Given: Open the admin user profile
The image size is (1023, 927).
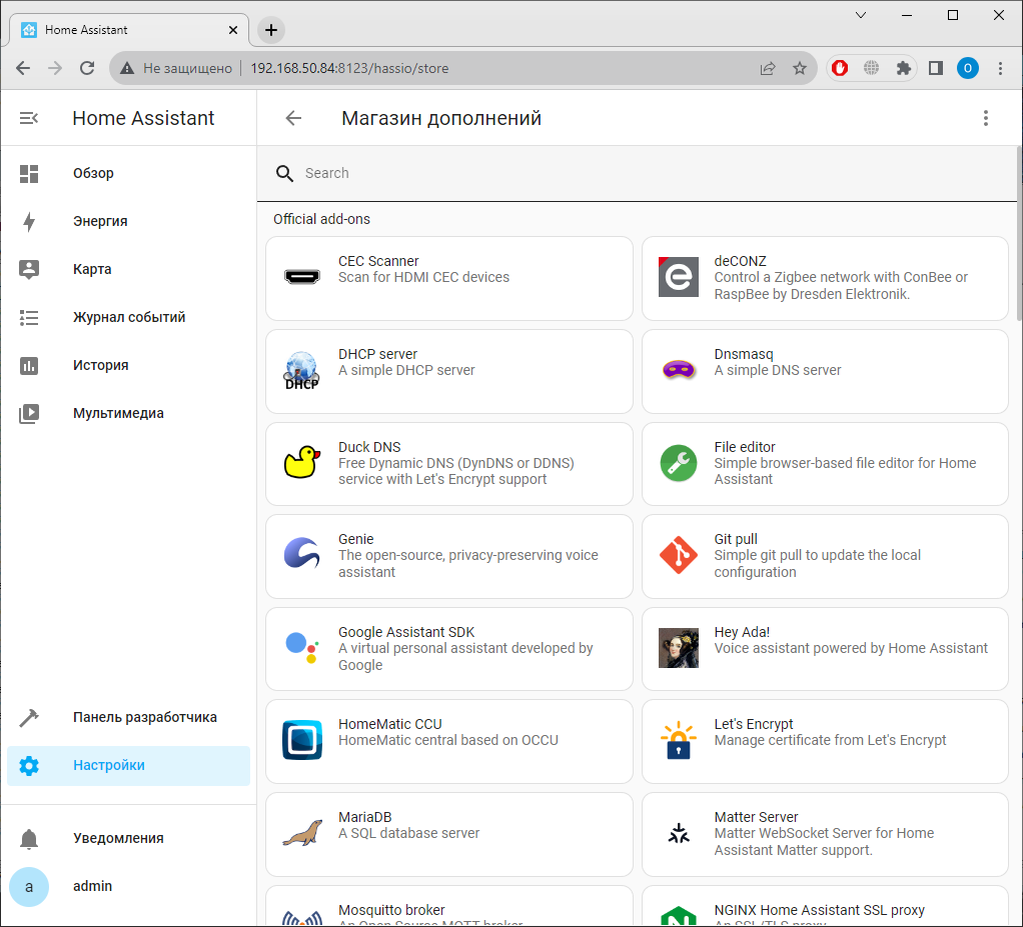Looking at the screenshot, I should pos(129,887).
